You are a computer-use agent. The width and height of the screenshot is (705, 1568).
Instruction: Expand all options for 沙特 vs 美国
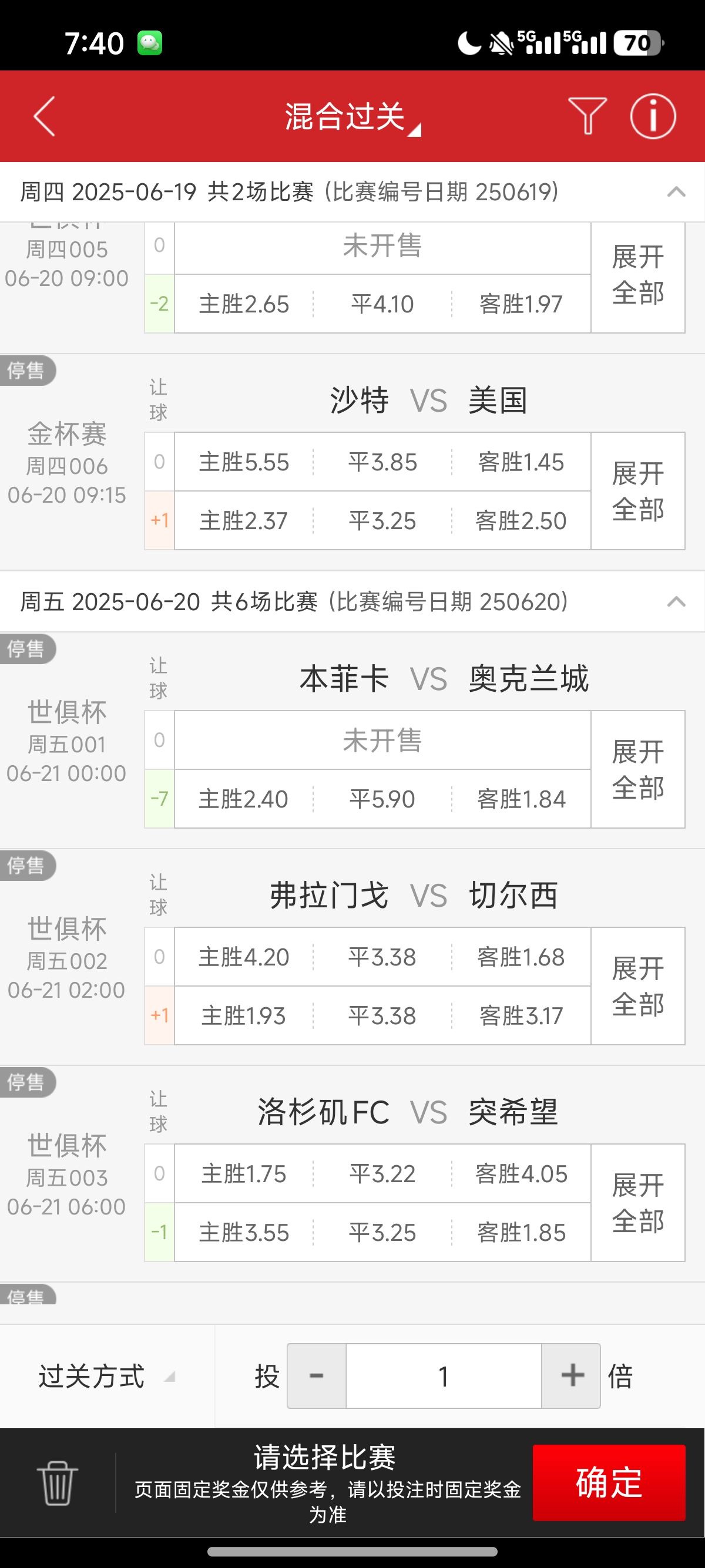click(638, 491)
